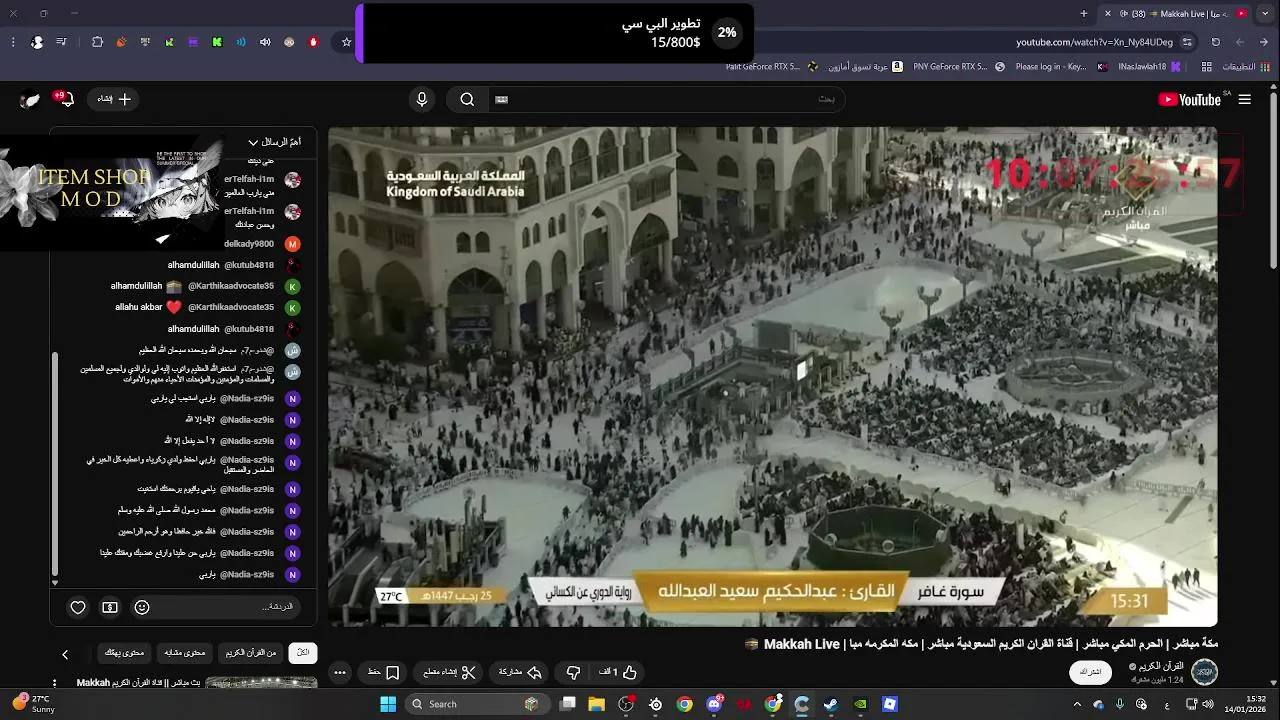Dislike the video with thumbs down
Screen dimensions: 1280x720
click(573, 672)
